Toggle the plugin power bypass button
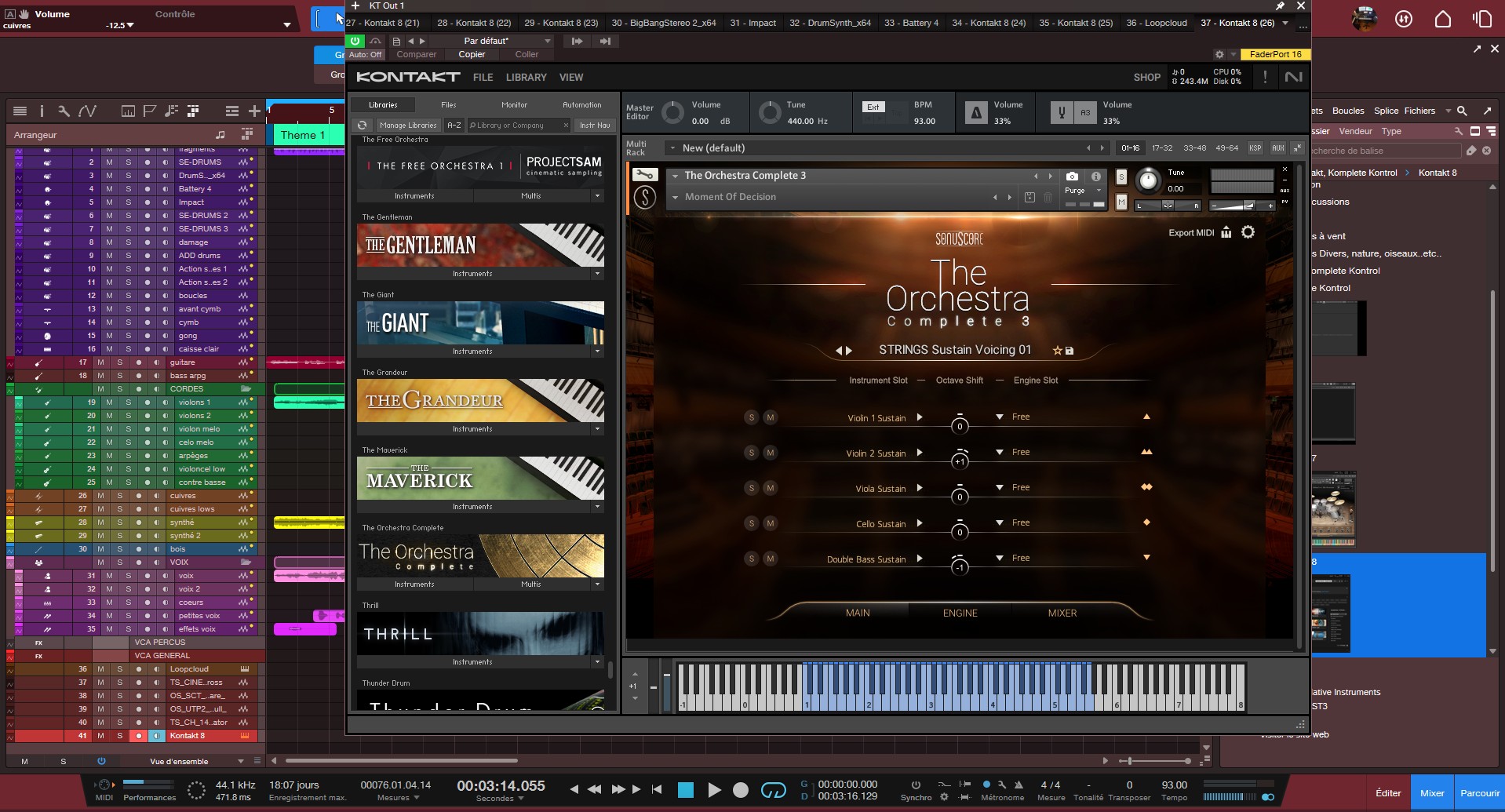 tap(355, 41)
